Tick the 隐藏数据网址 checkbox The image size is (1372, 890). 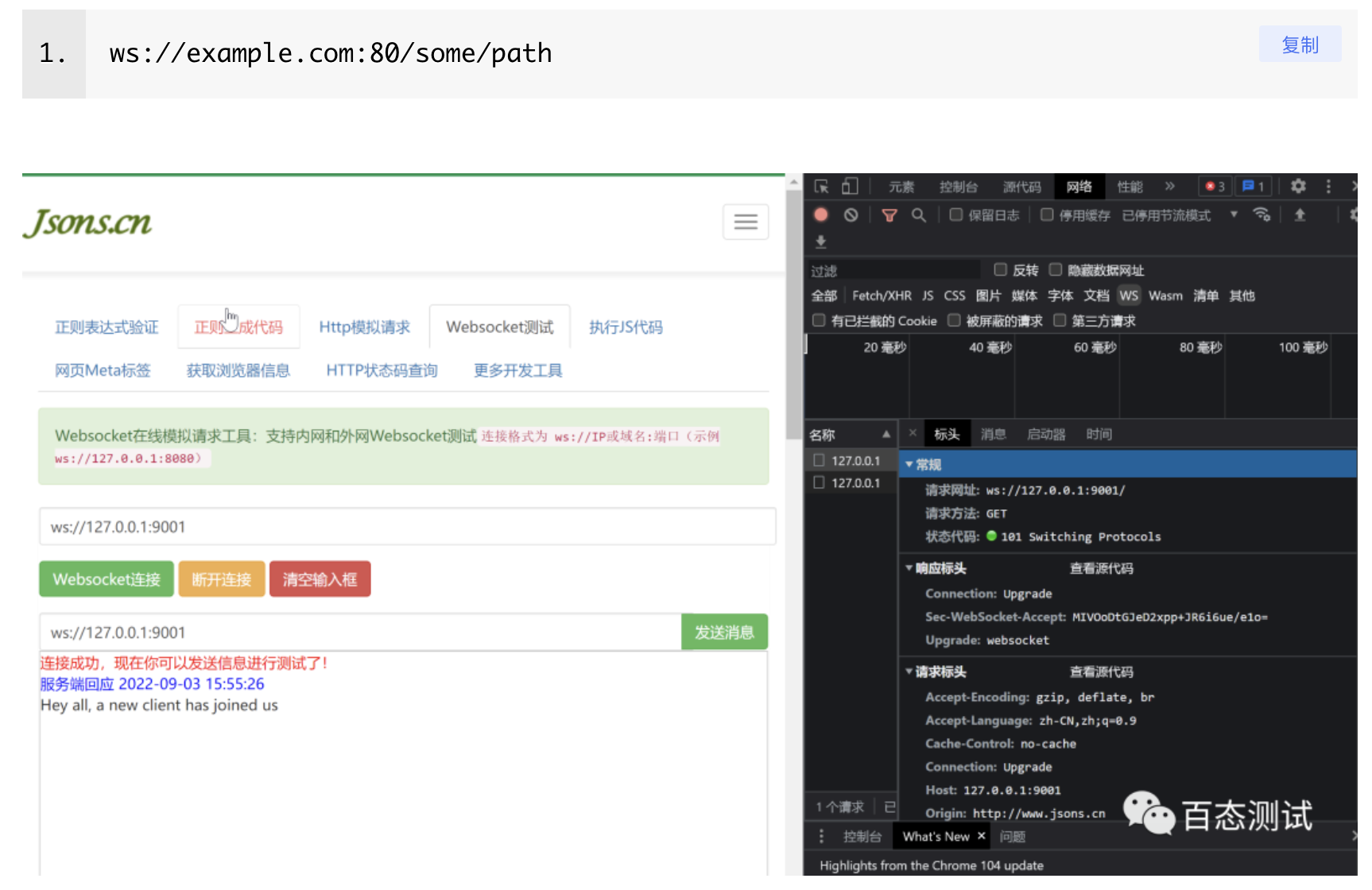pos(1056,269)
